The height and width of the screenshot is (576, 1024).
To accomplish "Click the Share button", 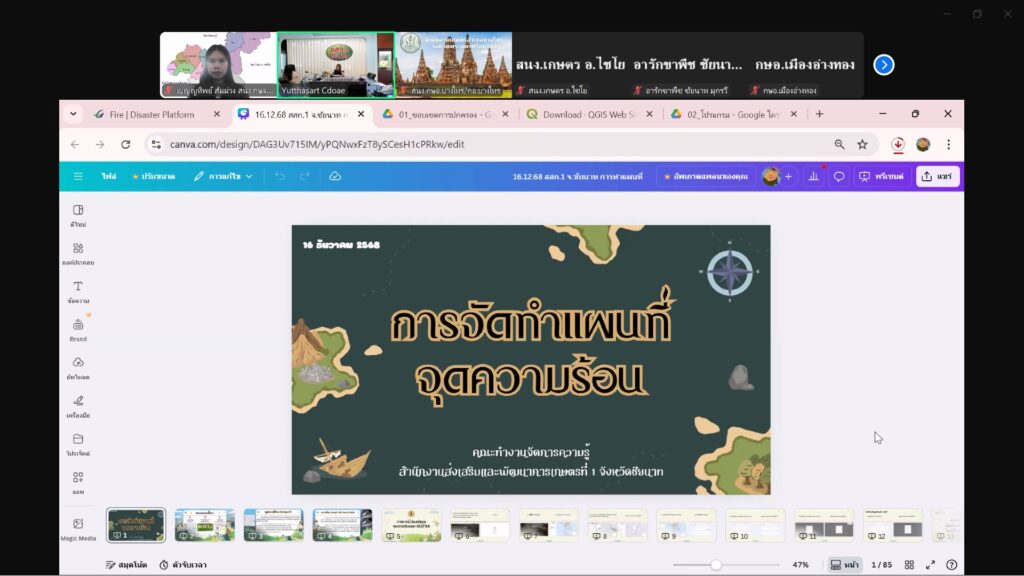I will click(x=937, y=176).
